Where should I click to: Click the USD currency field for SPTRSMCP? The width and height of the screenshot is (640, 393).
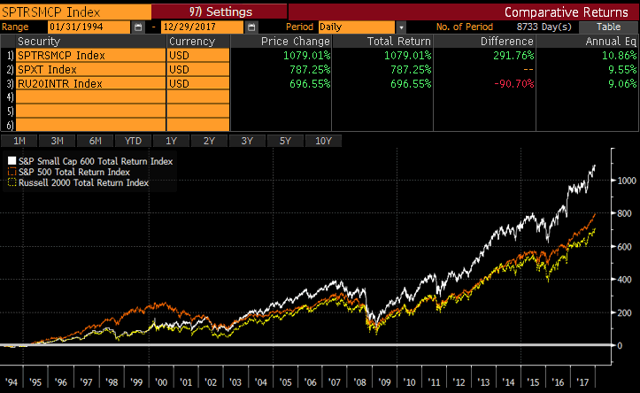click(198, 56)
